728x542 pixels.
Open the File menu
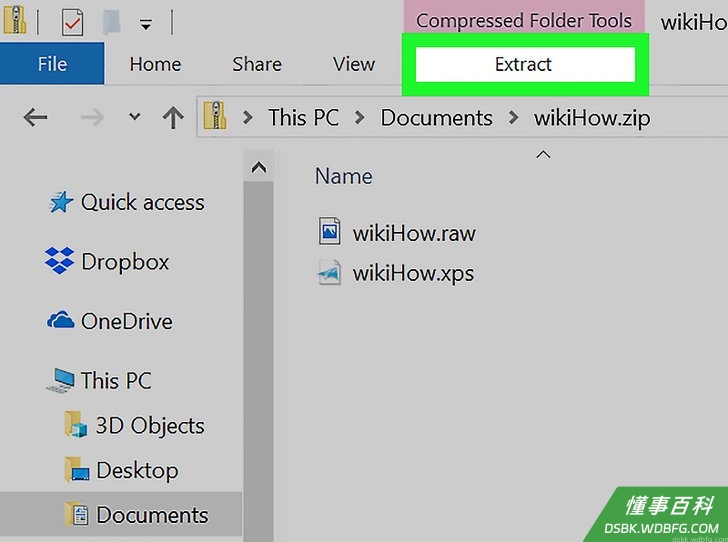pyautogui.click(x=52, y=64)
